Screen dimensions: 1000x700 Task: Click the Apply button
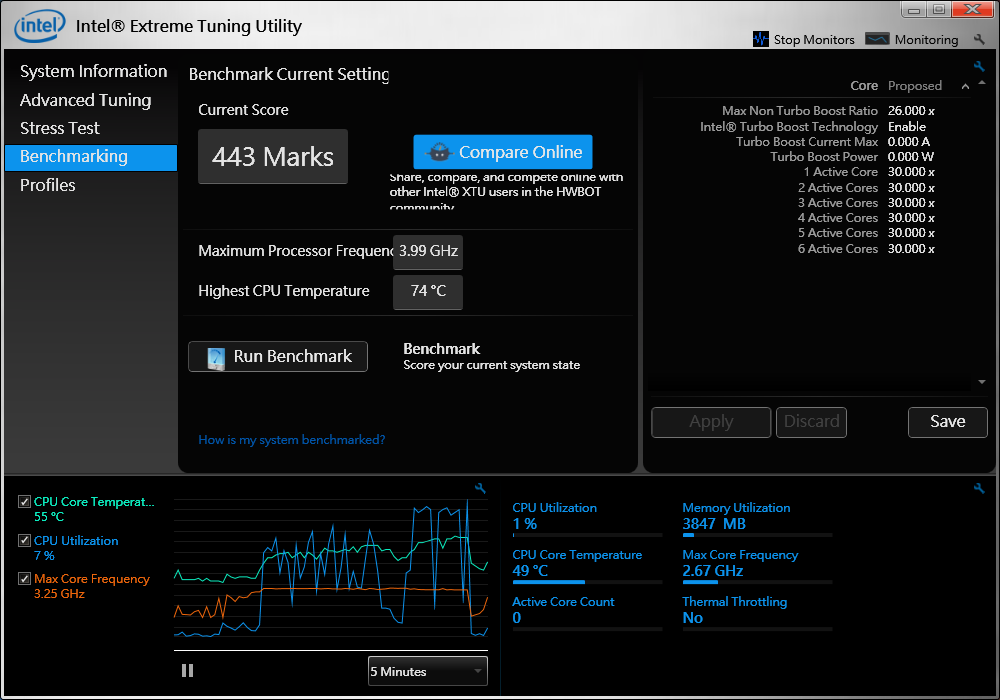pos(711,422)
